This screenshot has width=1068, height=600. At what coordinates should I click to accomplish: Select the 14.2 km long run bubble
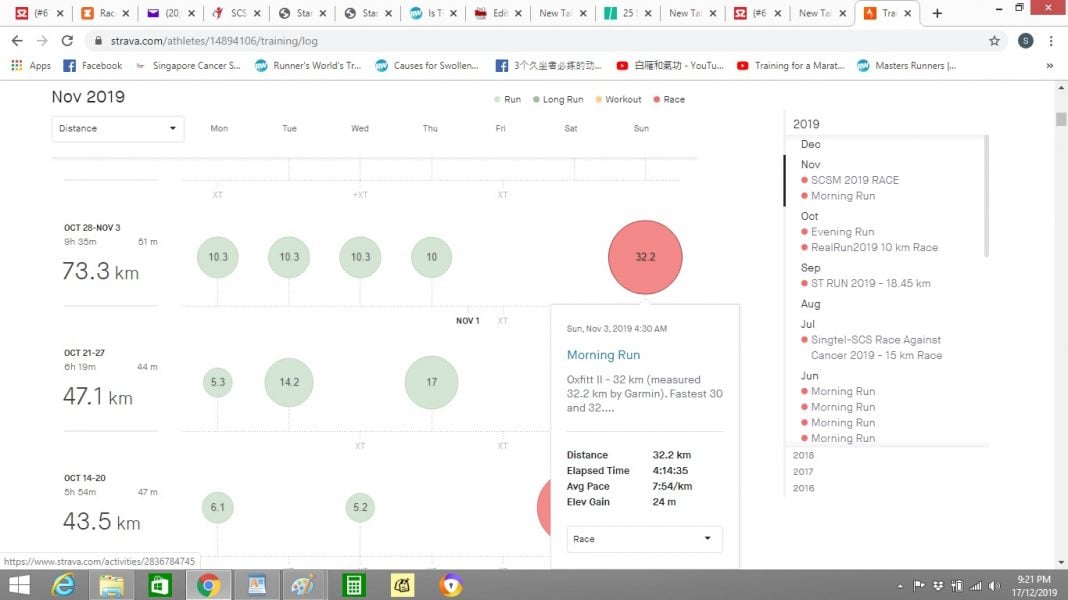289,382
